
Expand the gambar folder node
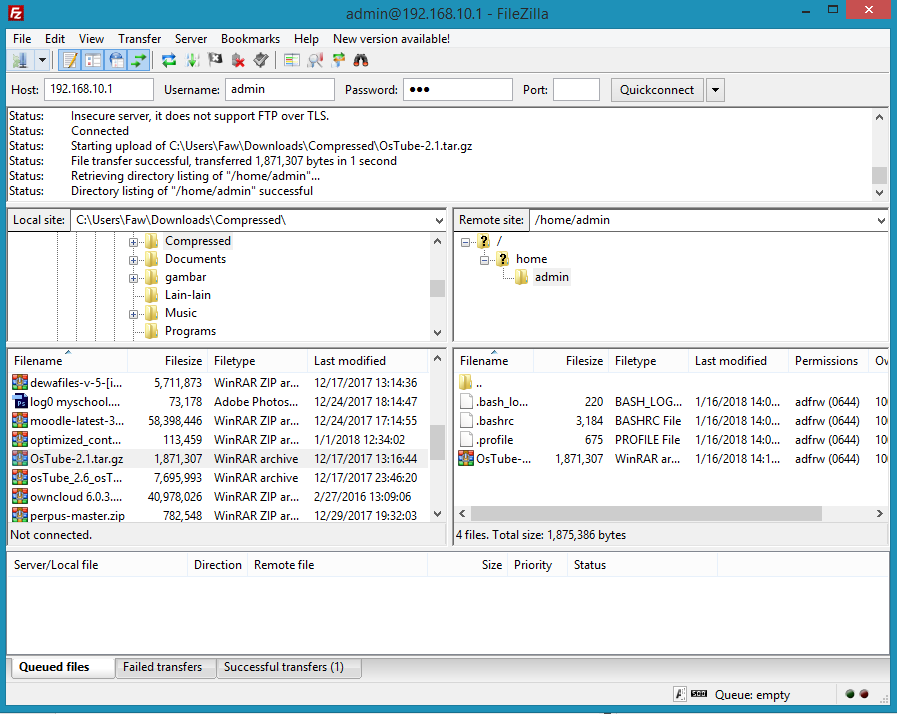133,278
